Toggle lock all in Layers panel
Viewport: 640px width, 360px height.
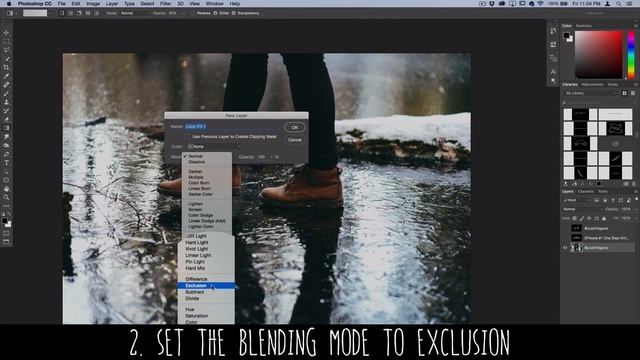coord(604,219)
